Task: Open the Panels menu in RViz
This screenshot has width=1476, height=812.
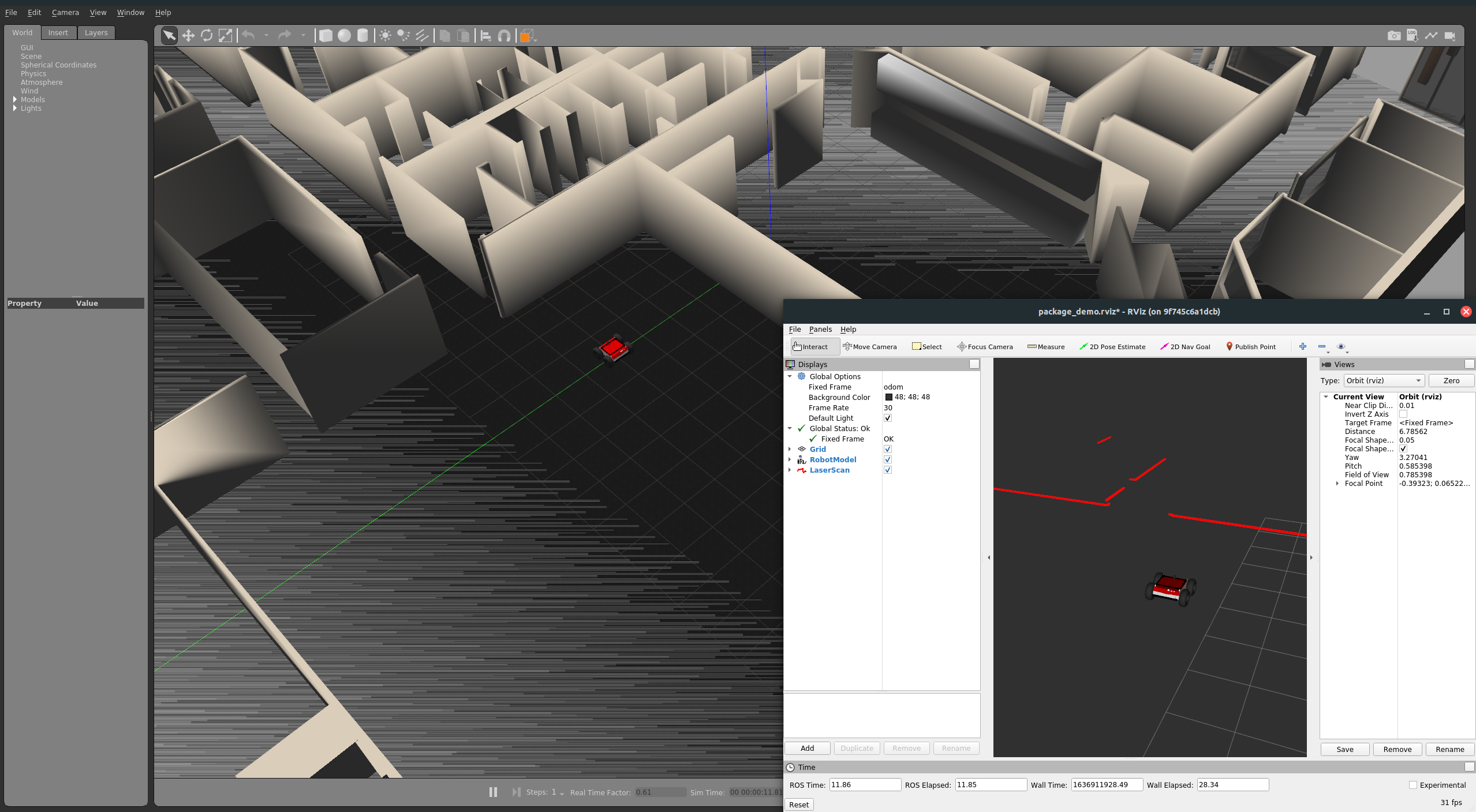Action: point(820,329)
